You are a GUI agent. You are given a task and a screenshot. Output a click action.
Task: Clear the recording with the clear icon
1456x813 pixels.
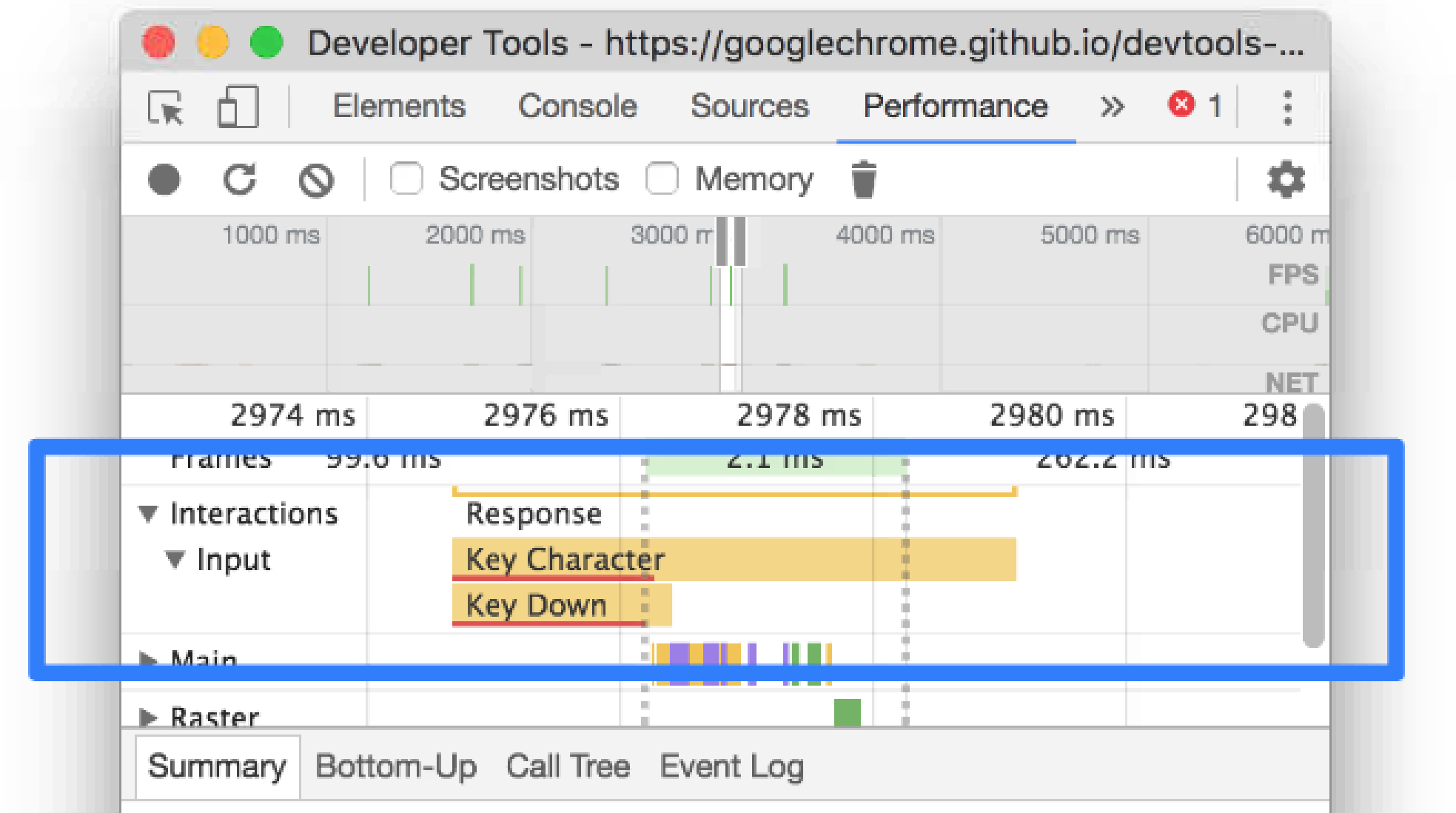[316, 180]
